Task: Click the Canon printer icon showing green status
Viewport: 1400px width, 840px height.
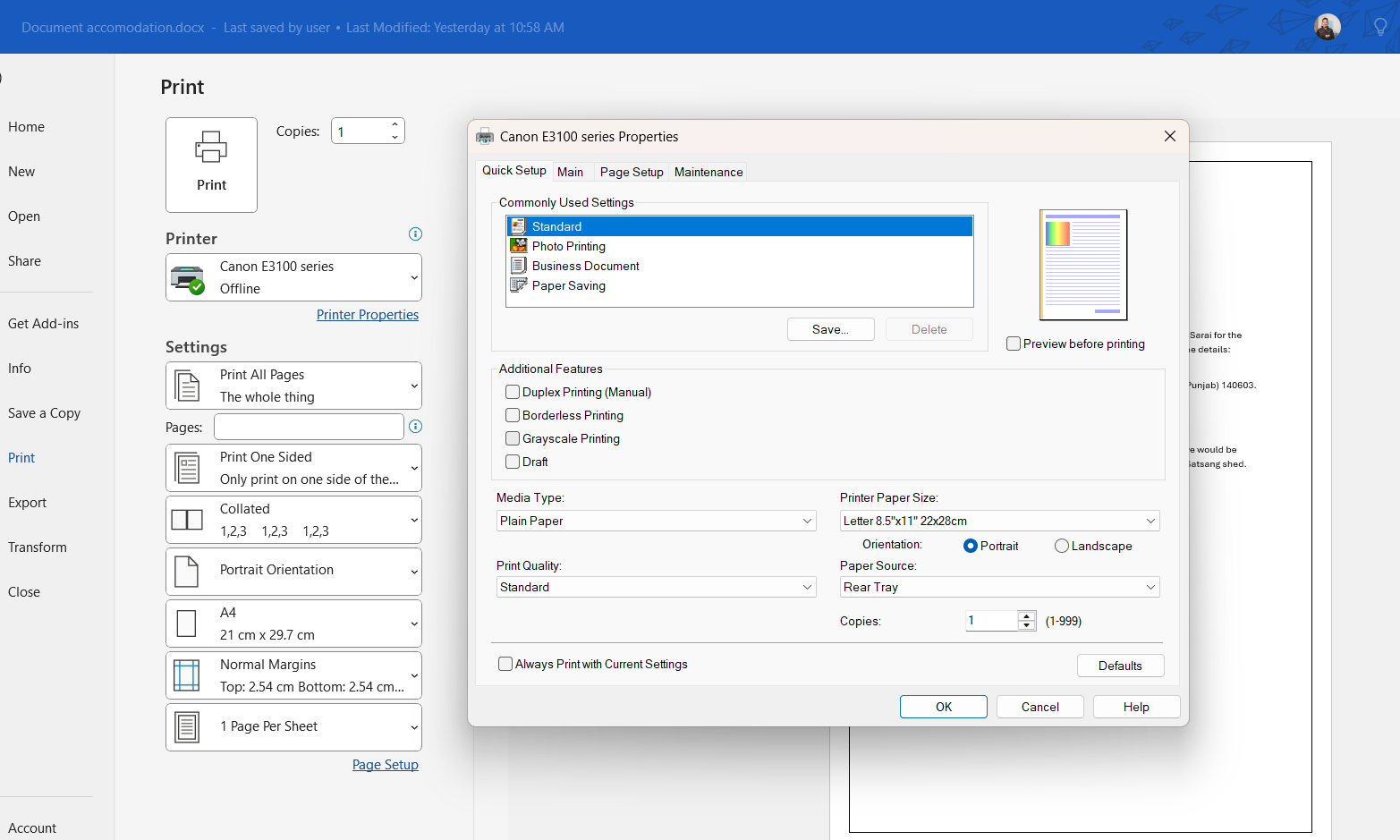Action: tap(187, 276)
